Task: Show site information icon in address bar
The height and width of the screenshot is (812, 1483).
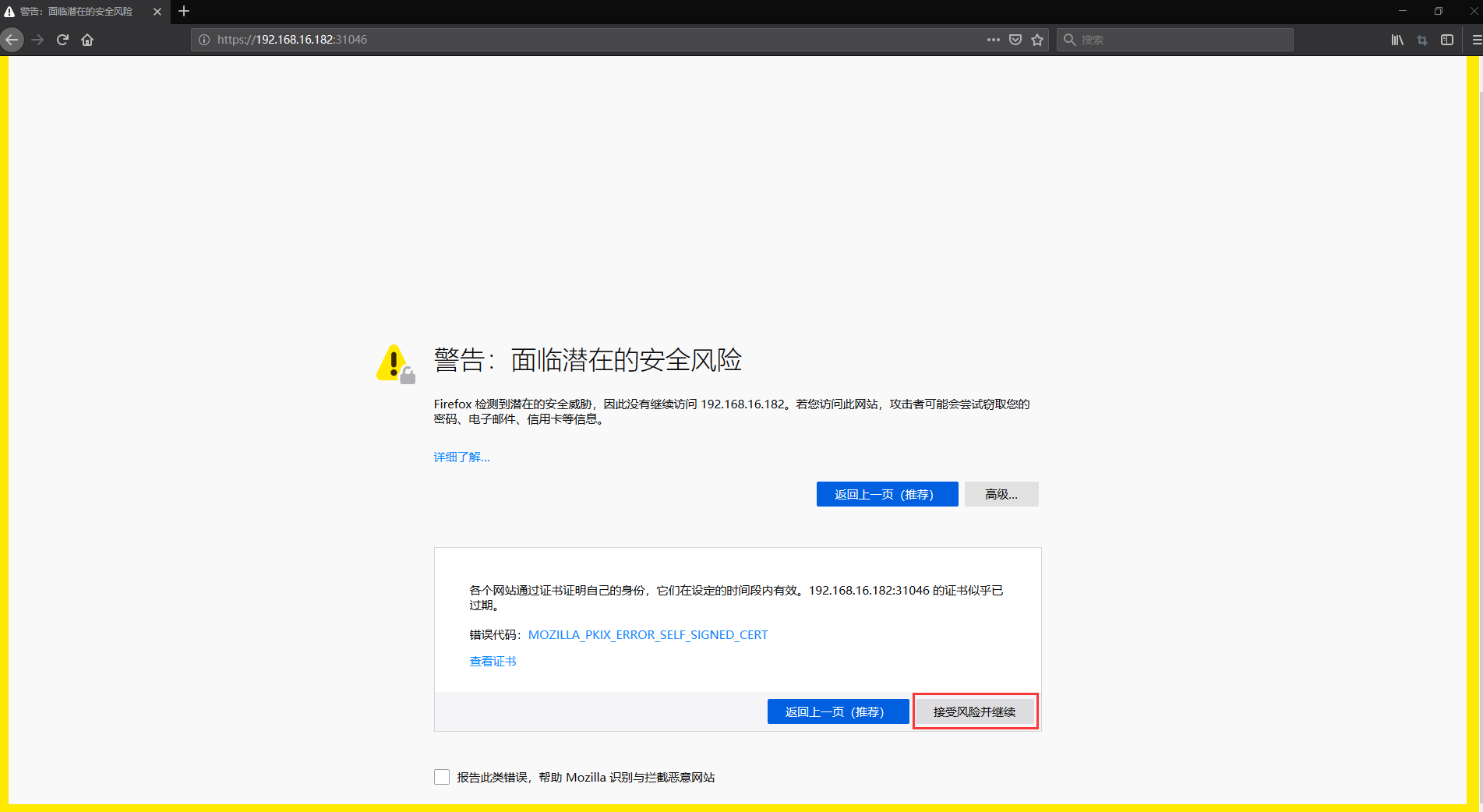Action: pyautogui.click(x=204, y=40)
